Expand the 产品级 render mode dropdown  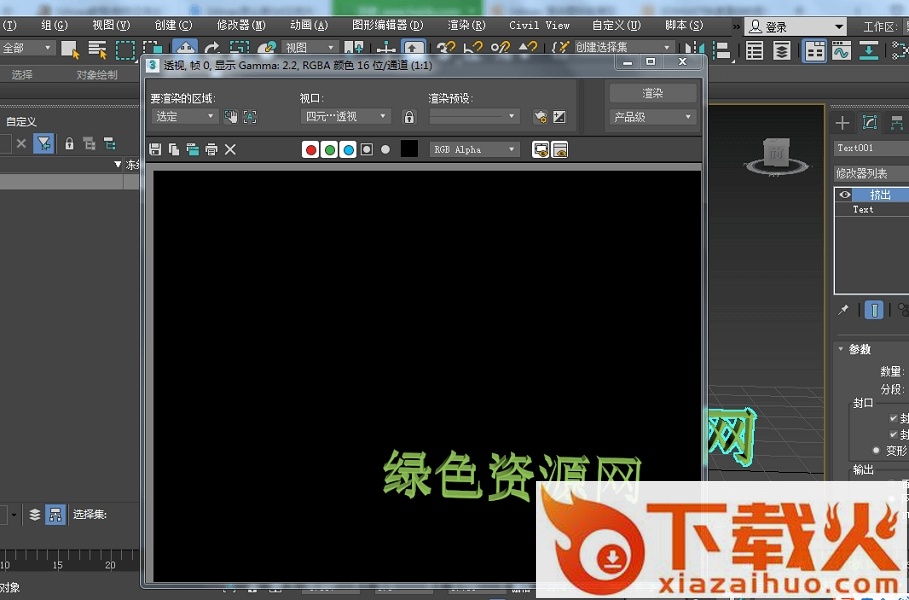tap(653, 117)
